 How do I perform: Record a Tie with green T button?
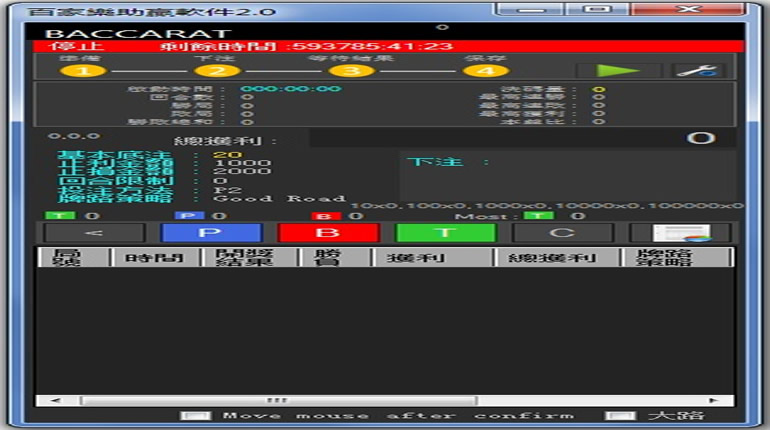click(446, 233)
